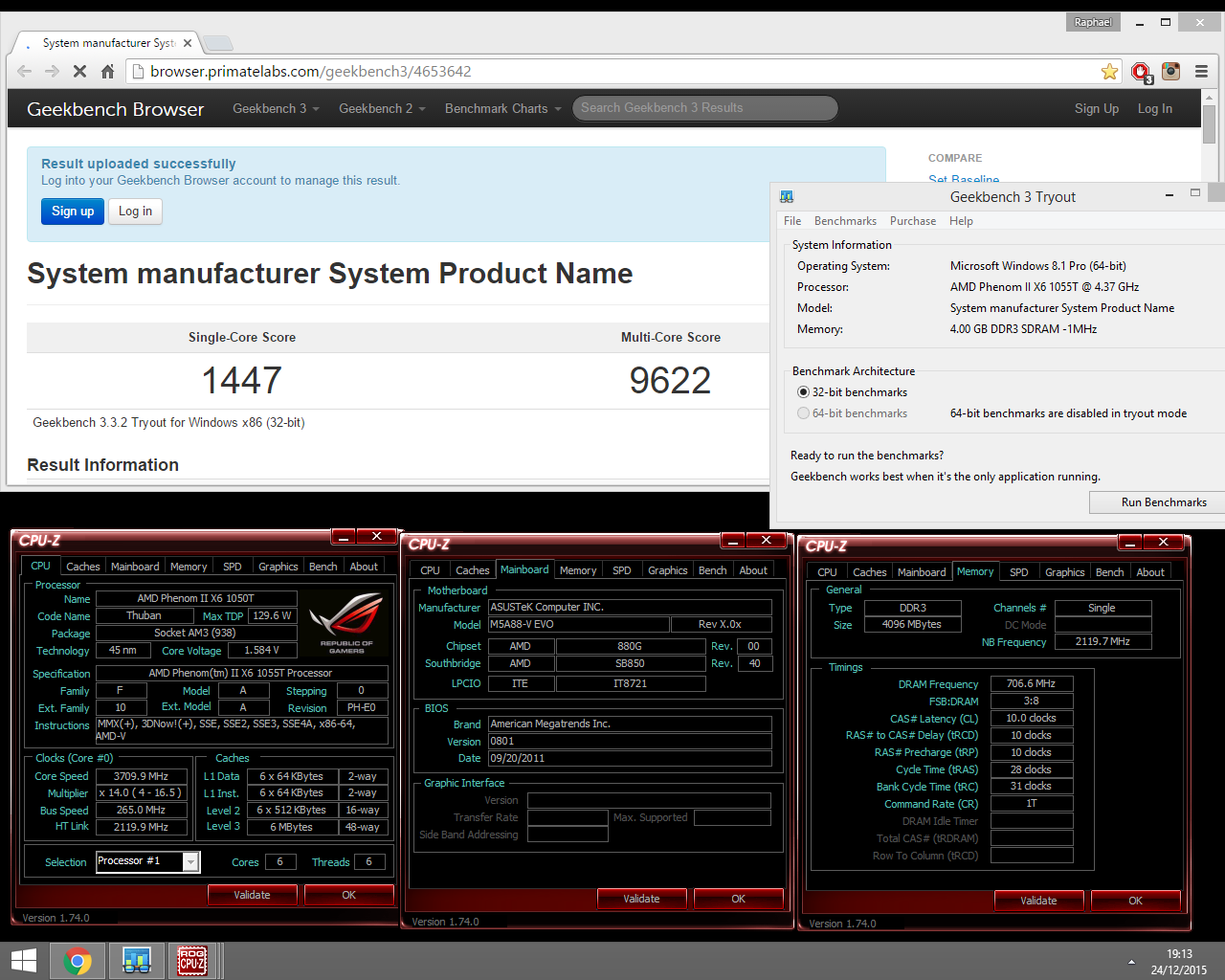1225x980 pixels.
Task: Open File menu in Geekbench Tryout
Action: [x=792, y=221]
